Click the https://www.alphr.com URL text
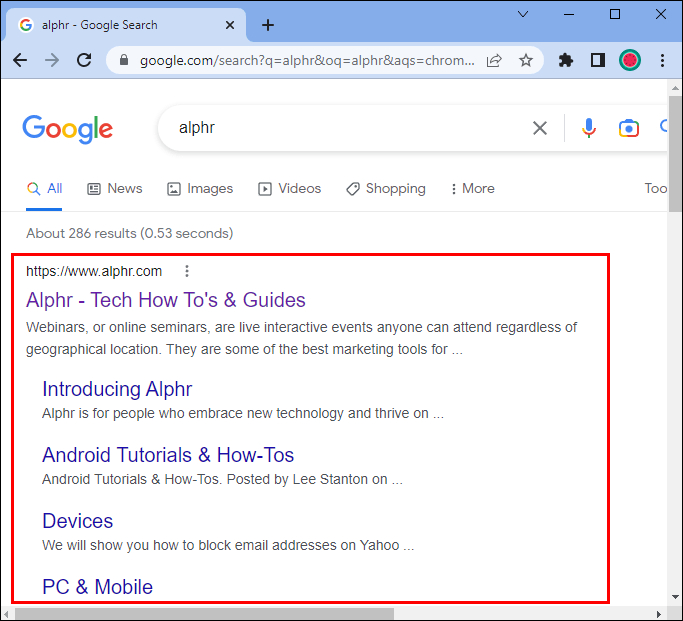The height and width of the screenshot is (621, 683). [x=94, y=271]
